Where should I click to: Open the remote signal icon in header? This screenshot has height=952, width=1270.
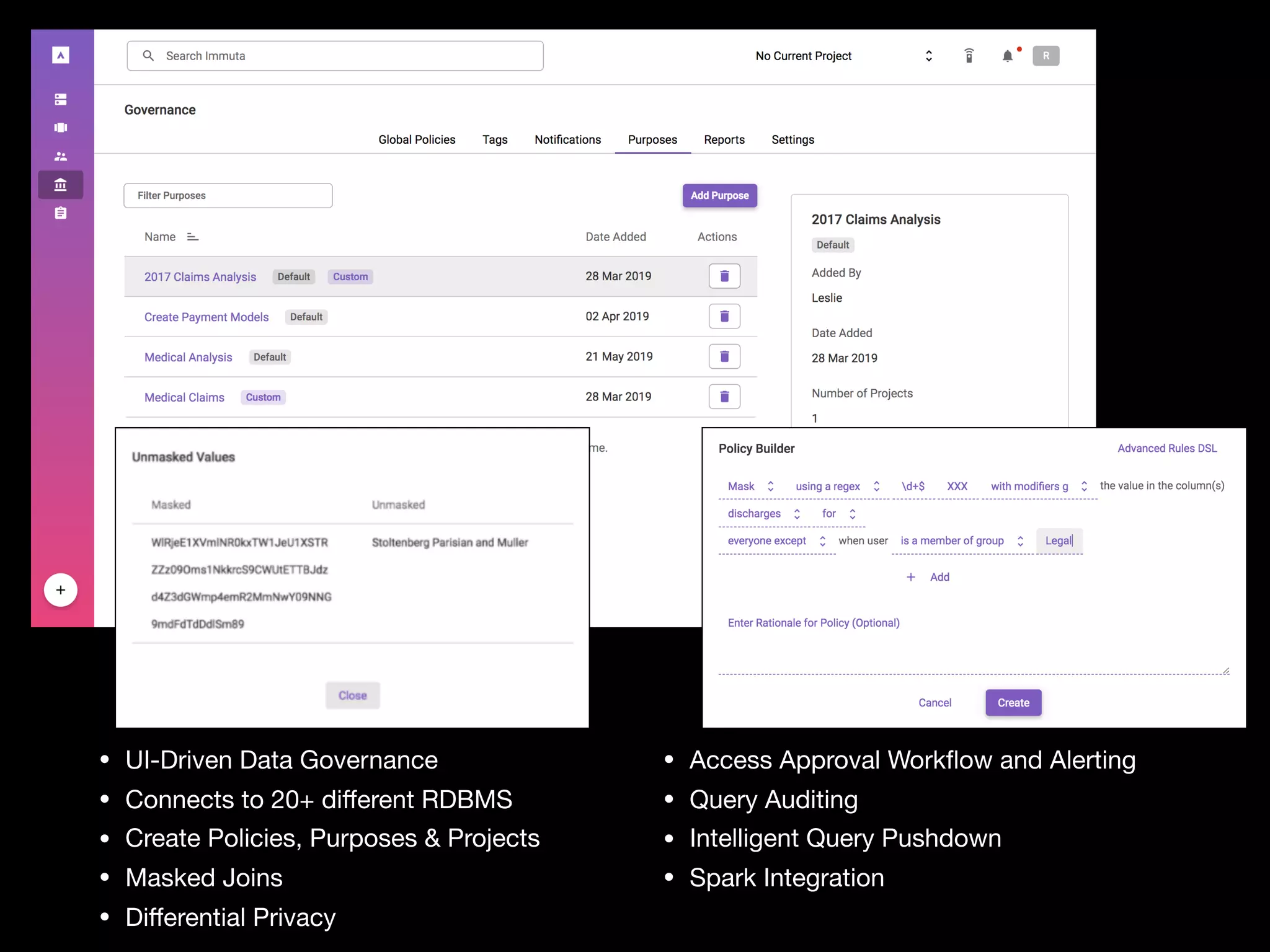(969, 56)
